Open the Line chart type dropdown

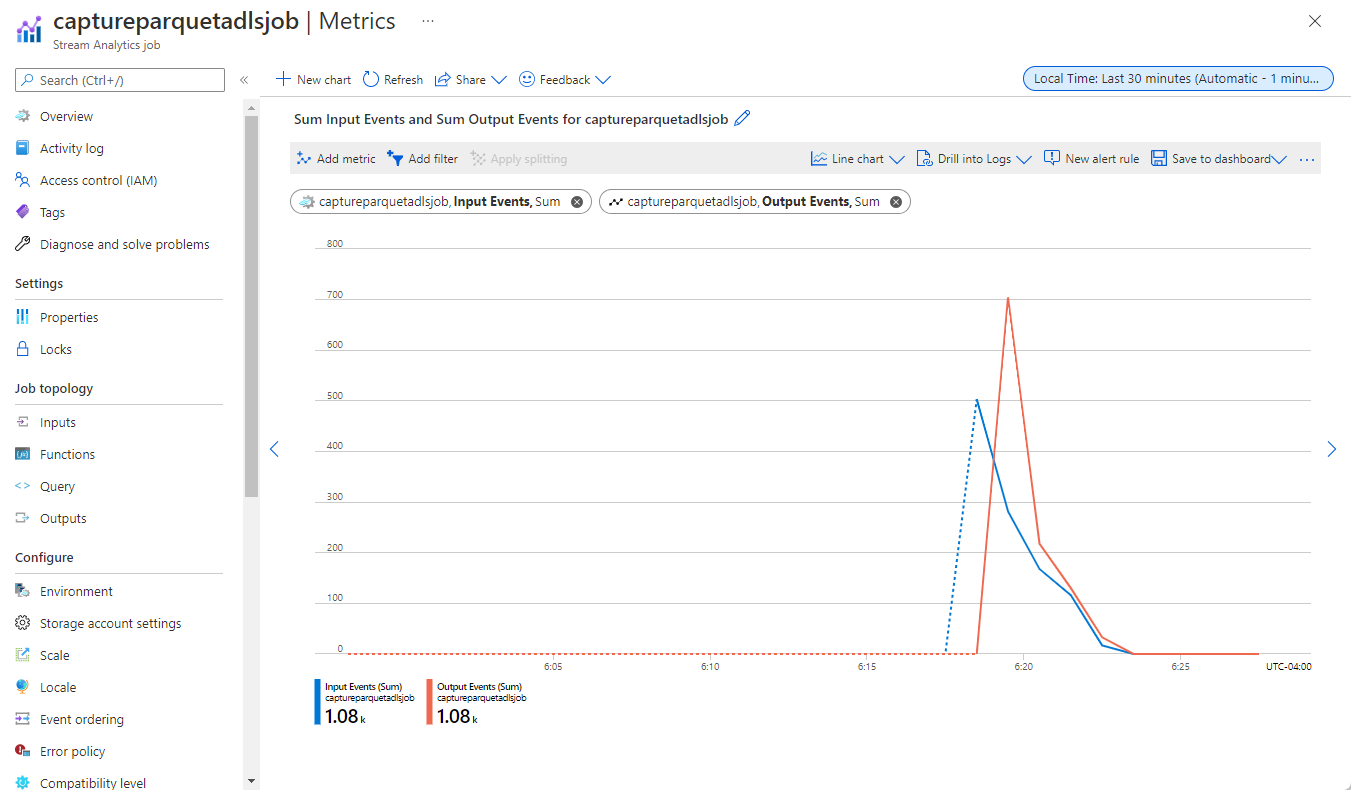coord(857,158)
